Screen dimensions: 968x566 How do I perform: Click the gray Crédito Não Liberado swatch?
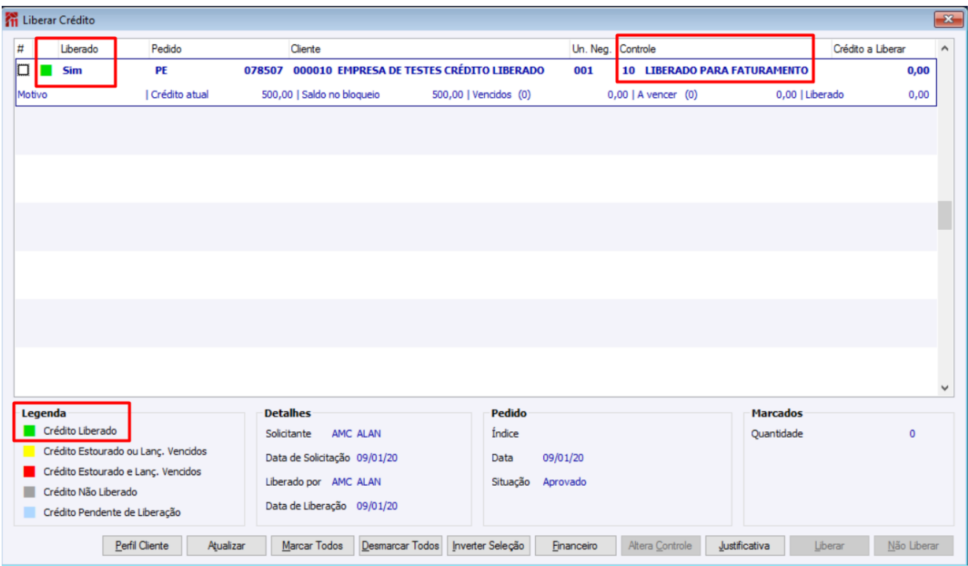[29, 492]
